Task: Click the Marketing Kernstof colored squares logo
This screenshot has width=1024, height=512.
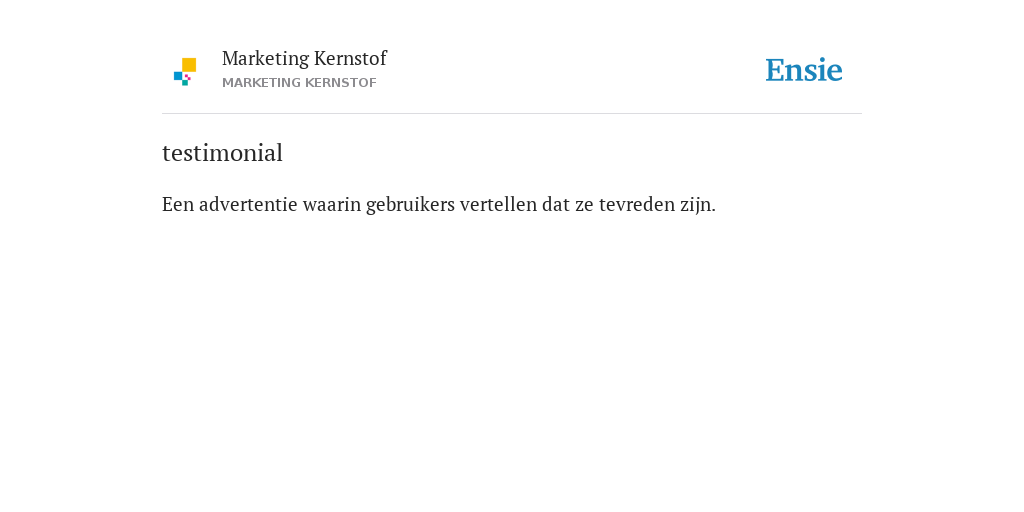Action: click(x=185, y=72)
